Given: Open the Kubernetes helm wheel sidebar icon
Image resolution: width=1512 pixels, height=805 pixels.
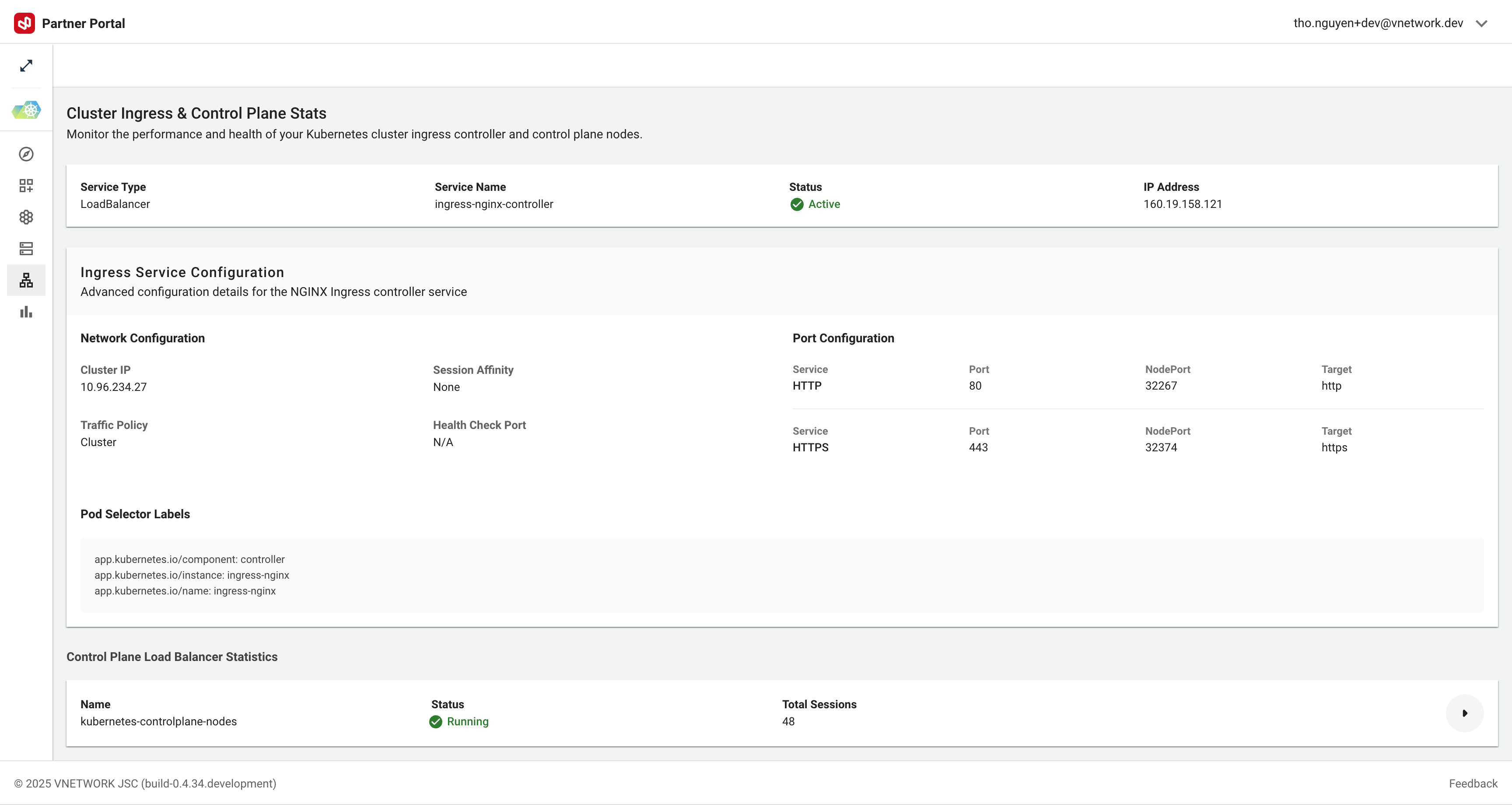Looking at the screenshot, I should 26,217.
